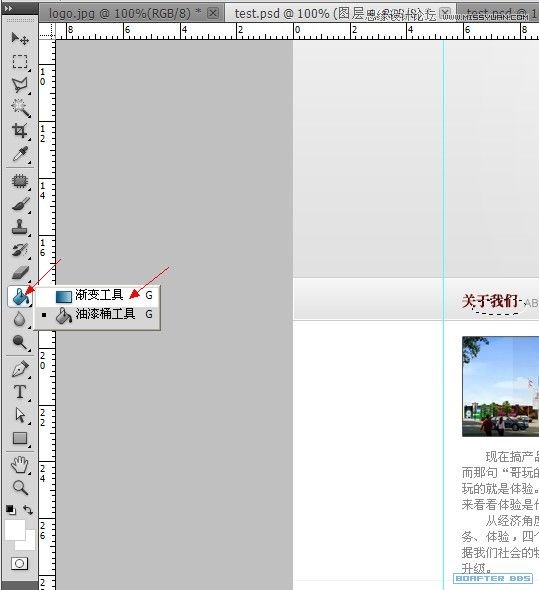Select the Hand tool
Screen dimensions: 539x590
20,465
